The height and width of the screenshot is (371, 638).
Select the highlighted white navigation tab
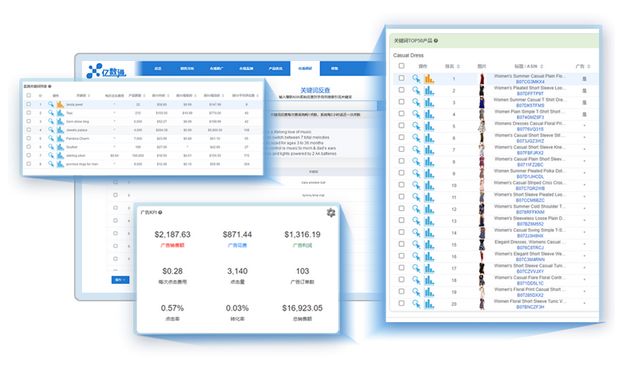(x=305, y=68)
